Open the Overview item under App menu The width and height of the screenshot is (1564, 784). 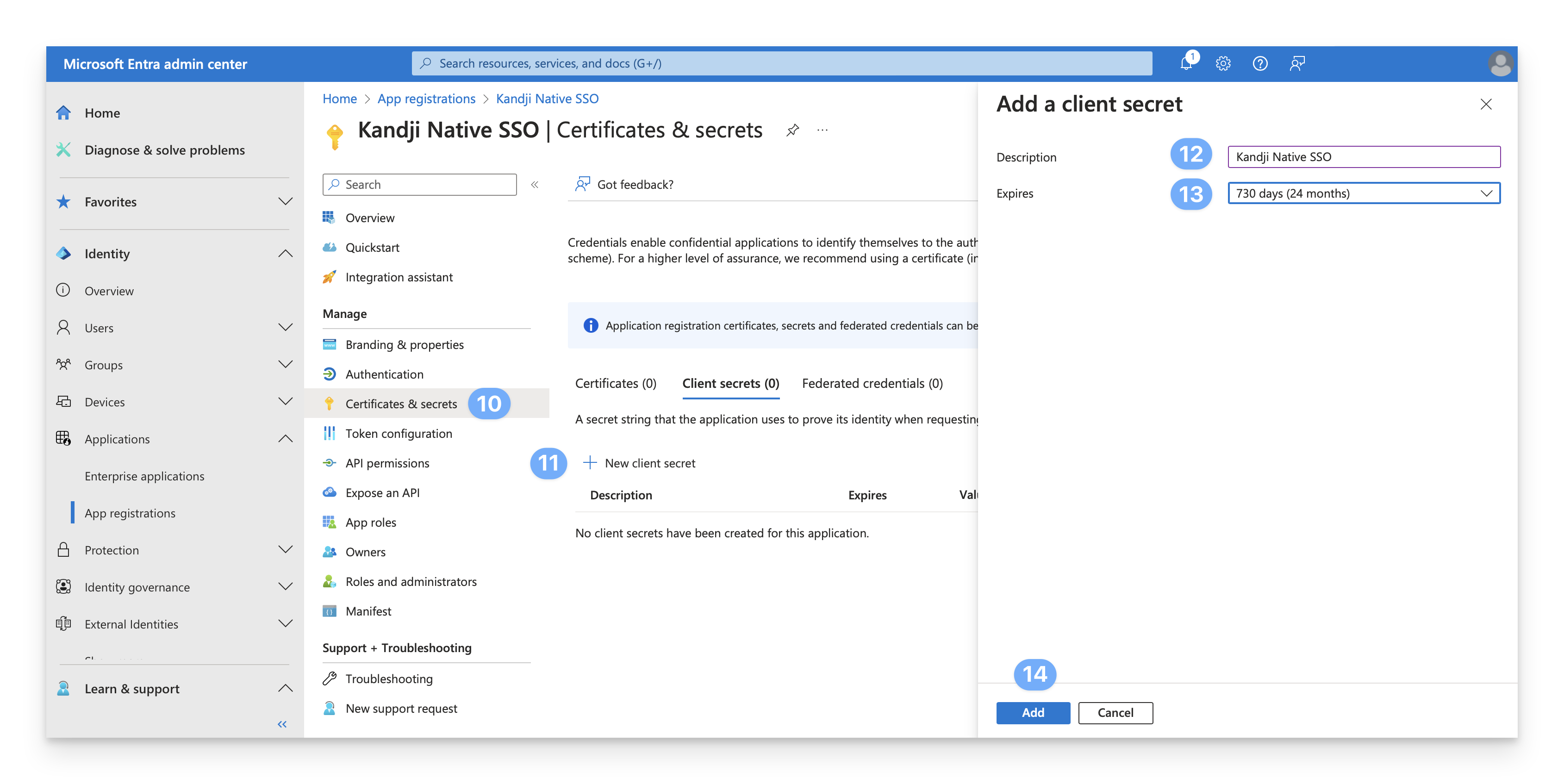(370, 218)
